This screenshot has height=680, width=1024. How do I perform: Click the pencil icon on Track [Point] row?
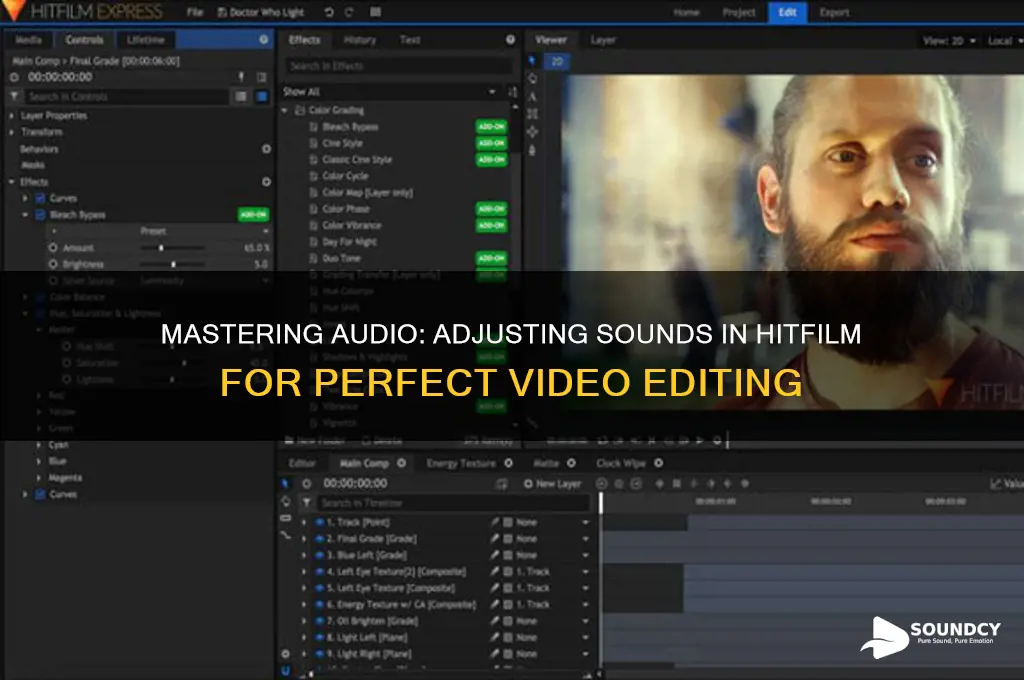click(x=494, y=522)
